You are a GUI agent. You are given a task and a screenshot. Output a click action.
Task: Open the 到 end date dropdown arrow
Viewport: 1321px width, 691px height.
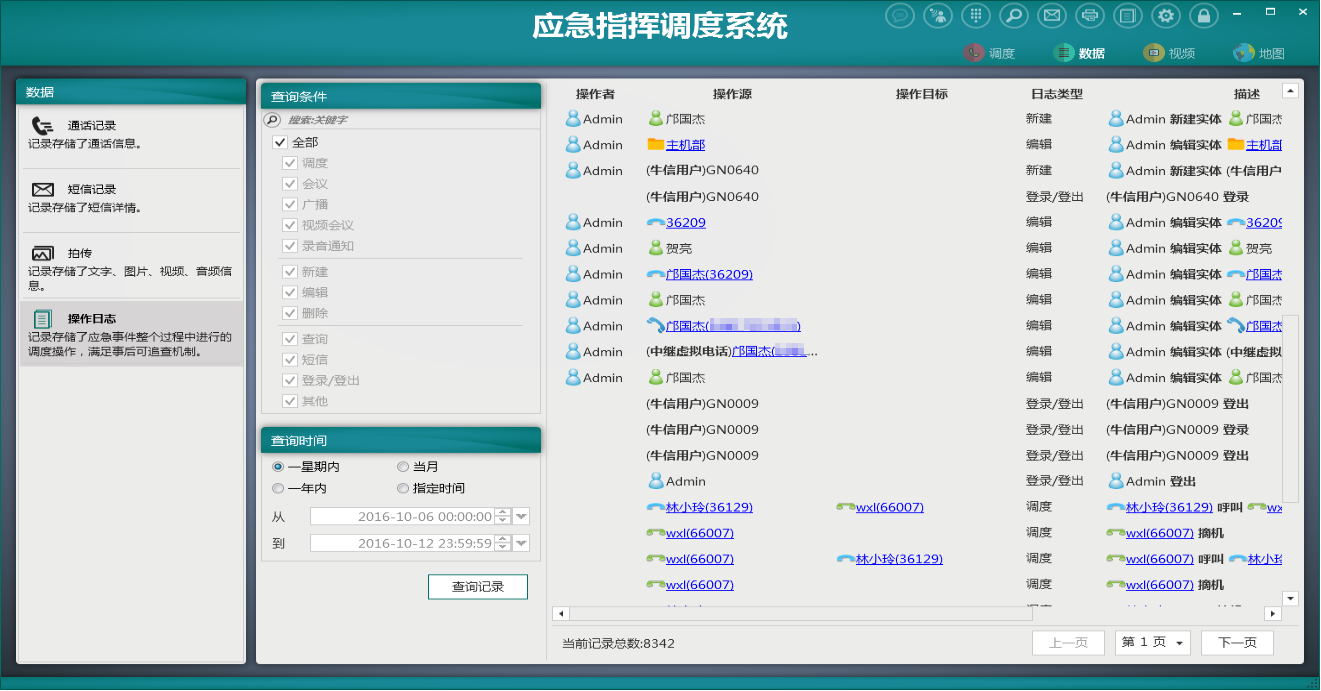point(521,544)
